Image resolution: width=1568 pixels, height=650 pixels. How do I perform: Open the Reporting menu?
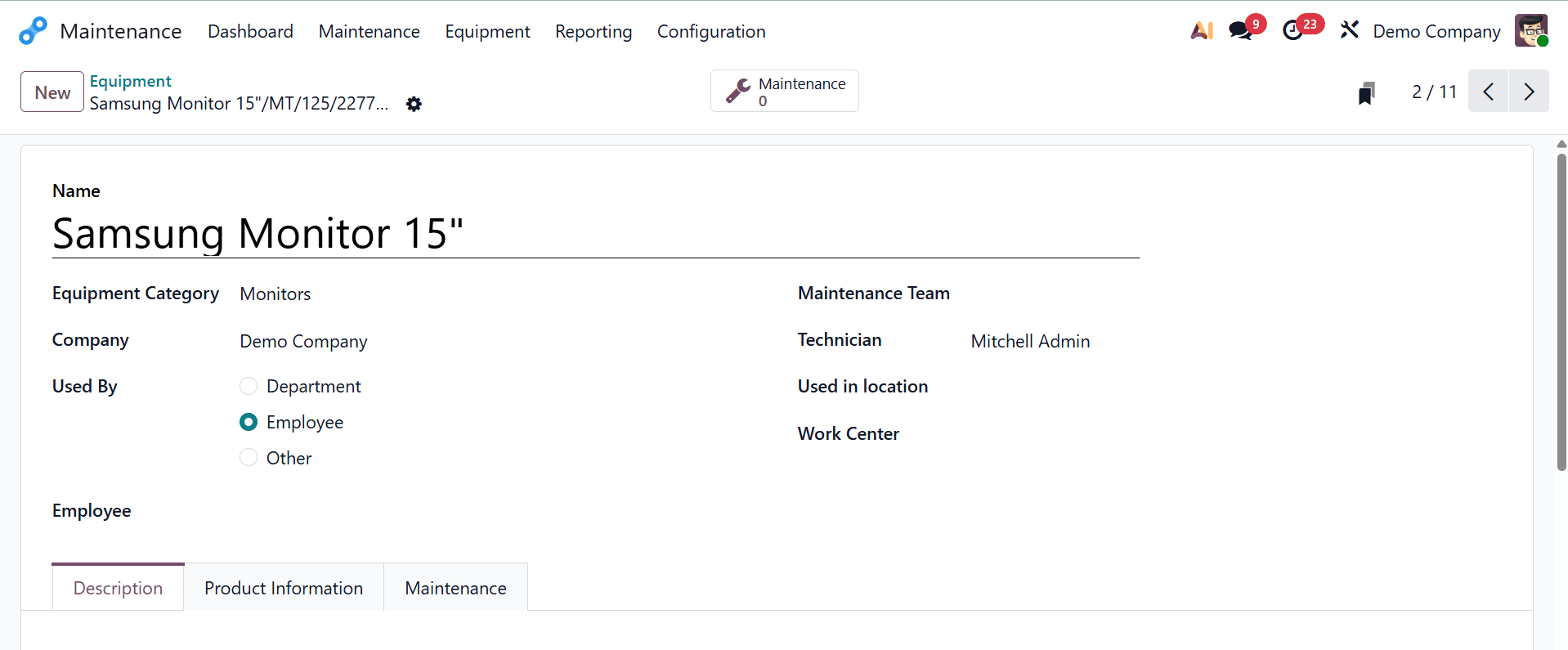click(x=594, y=31)
